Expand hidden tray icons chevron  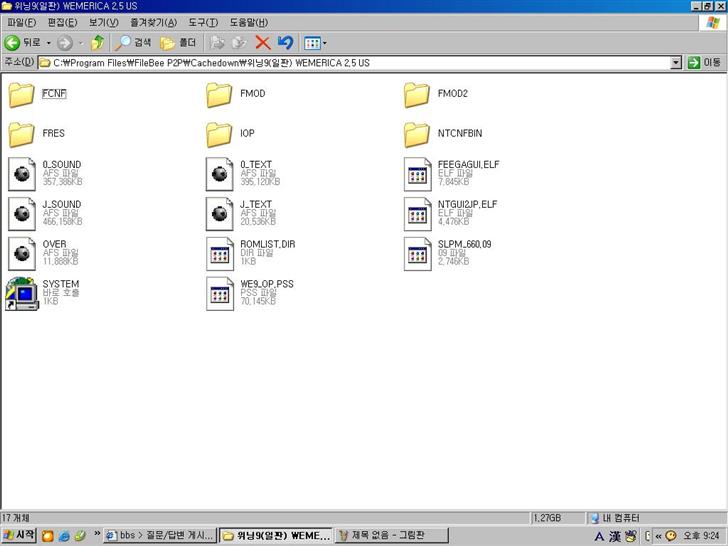pyautogui.click(x=658, y=536)
